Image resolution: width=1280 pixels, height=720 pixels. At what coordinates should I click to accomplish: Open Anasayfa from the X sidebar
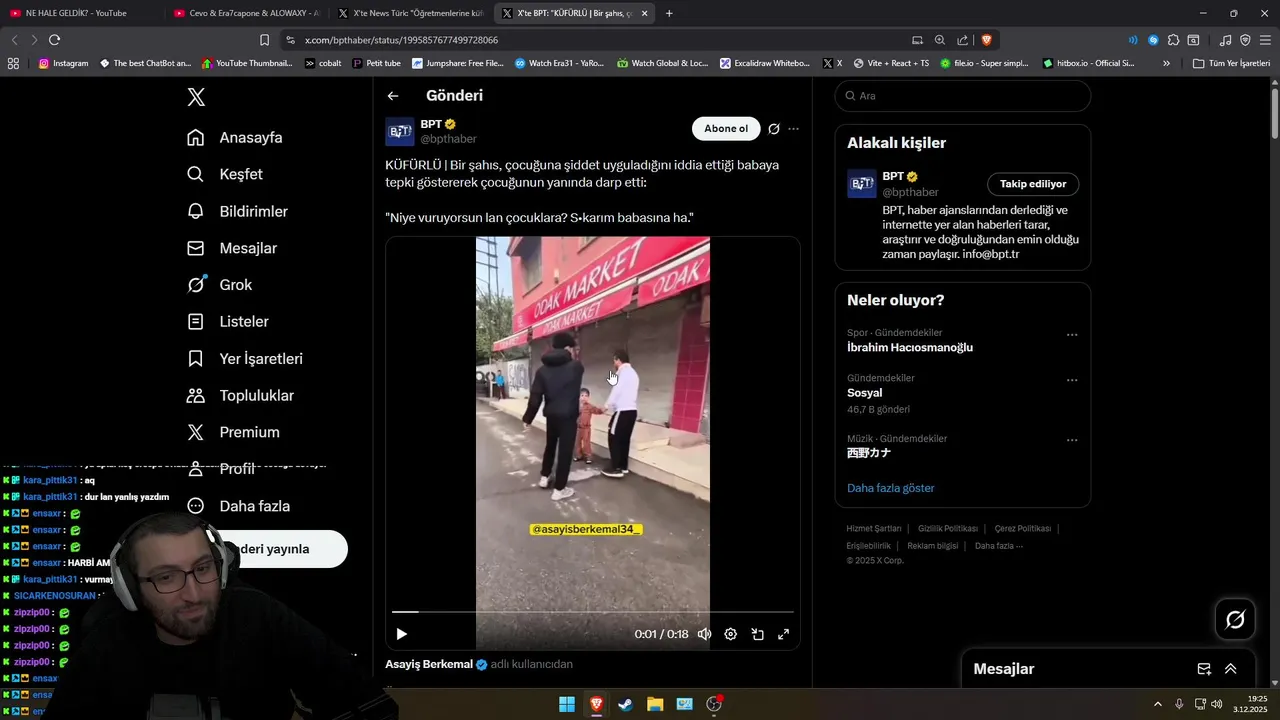pyautogui.click(x=235, y=138)
